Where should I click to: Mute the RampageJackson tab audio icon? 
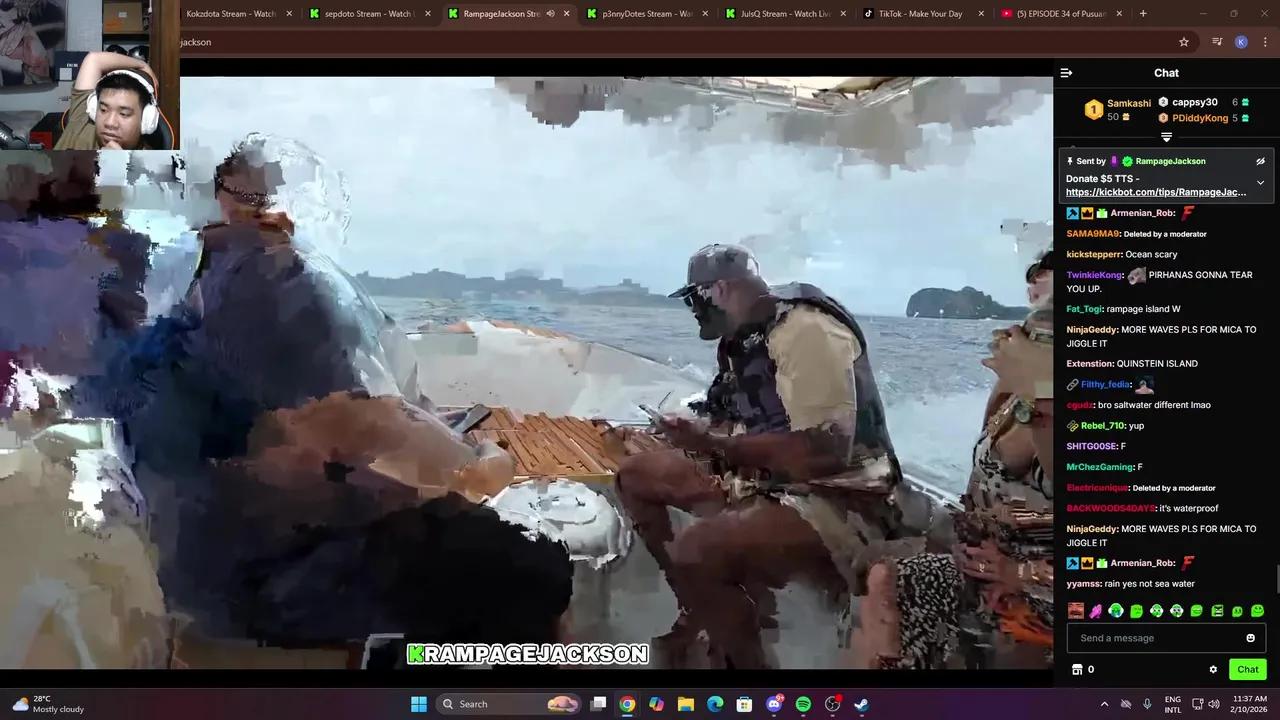coord(550,14)
